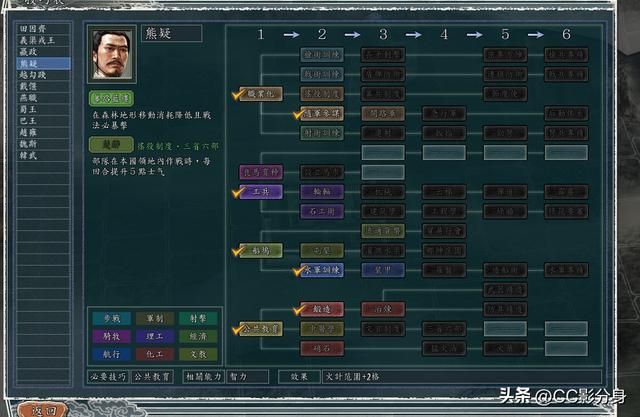640x417 pixels.
Task: Click the 射擊 category legend button
Action: (198, 318)
